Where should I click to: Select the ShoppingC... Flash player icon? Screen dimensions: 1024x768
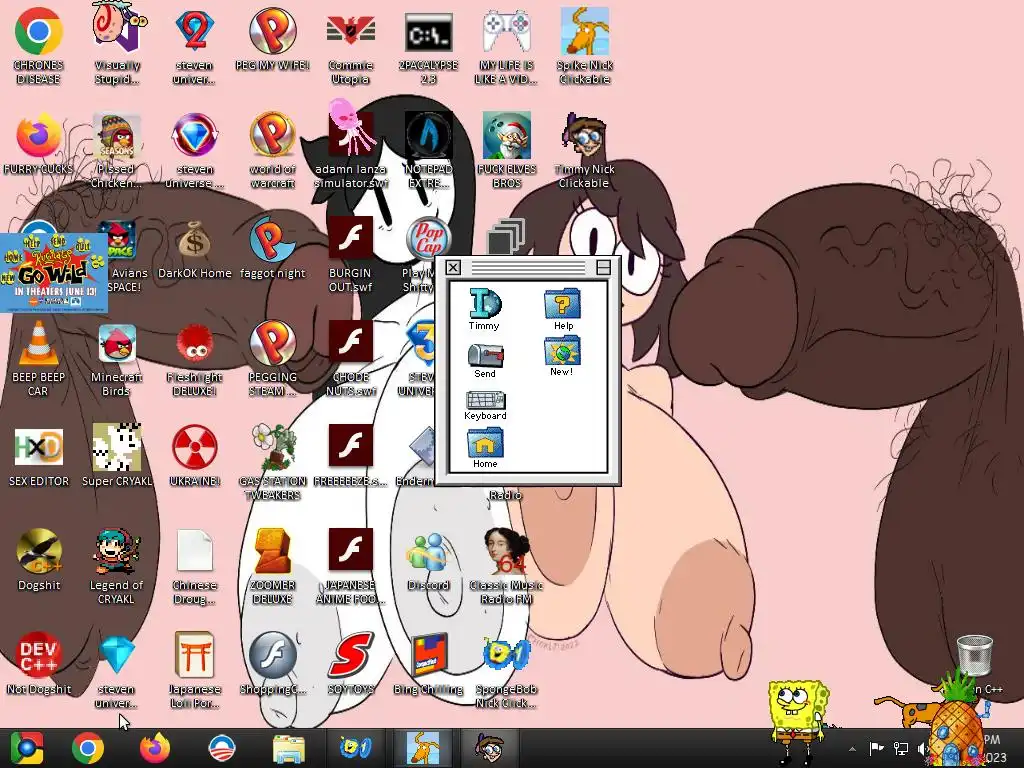(272, 663)
